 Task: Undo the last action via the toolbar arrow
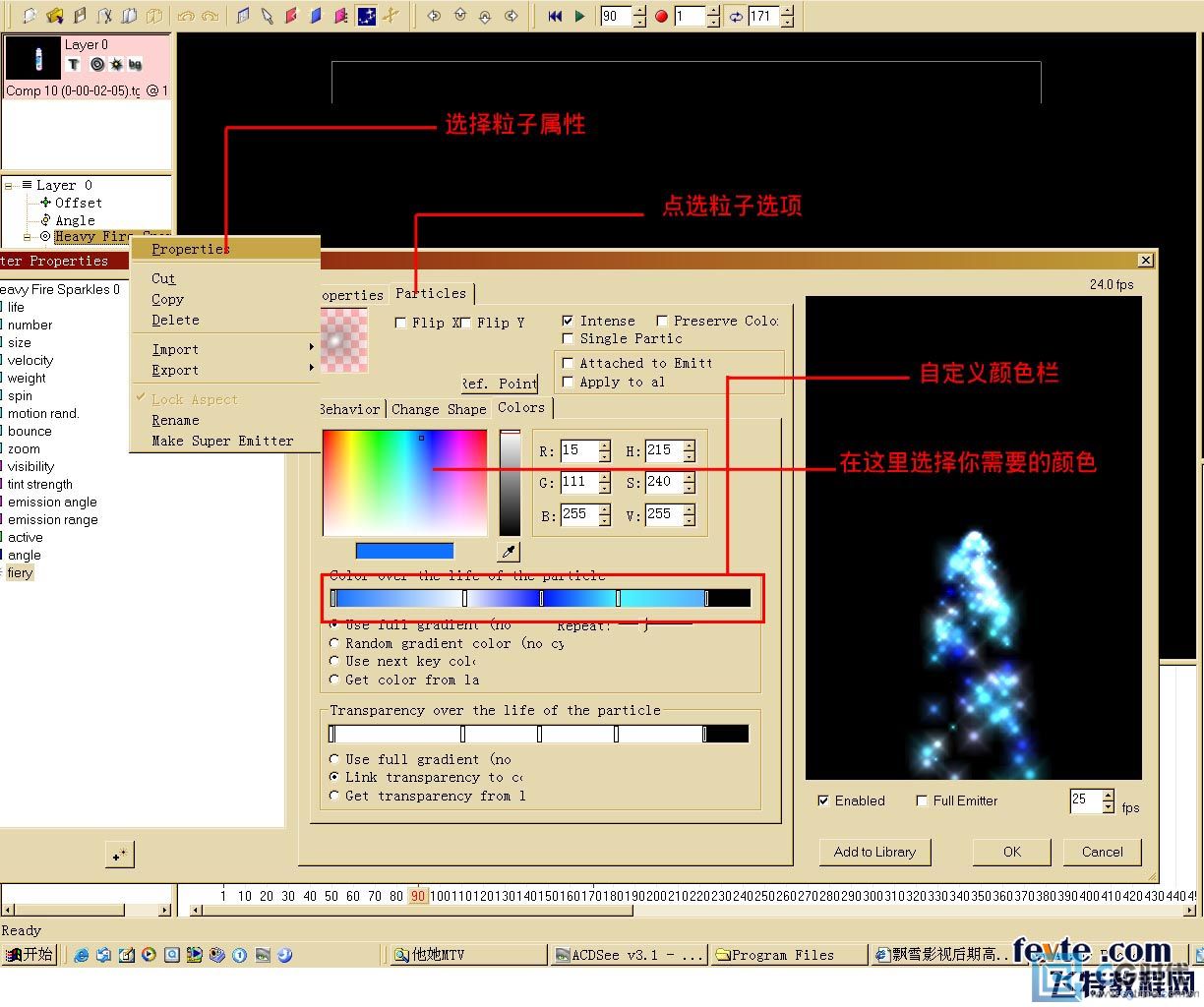point(186,16)
